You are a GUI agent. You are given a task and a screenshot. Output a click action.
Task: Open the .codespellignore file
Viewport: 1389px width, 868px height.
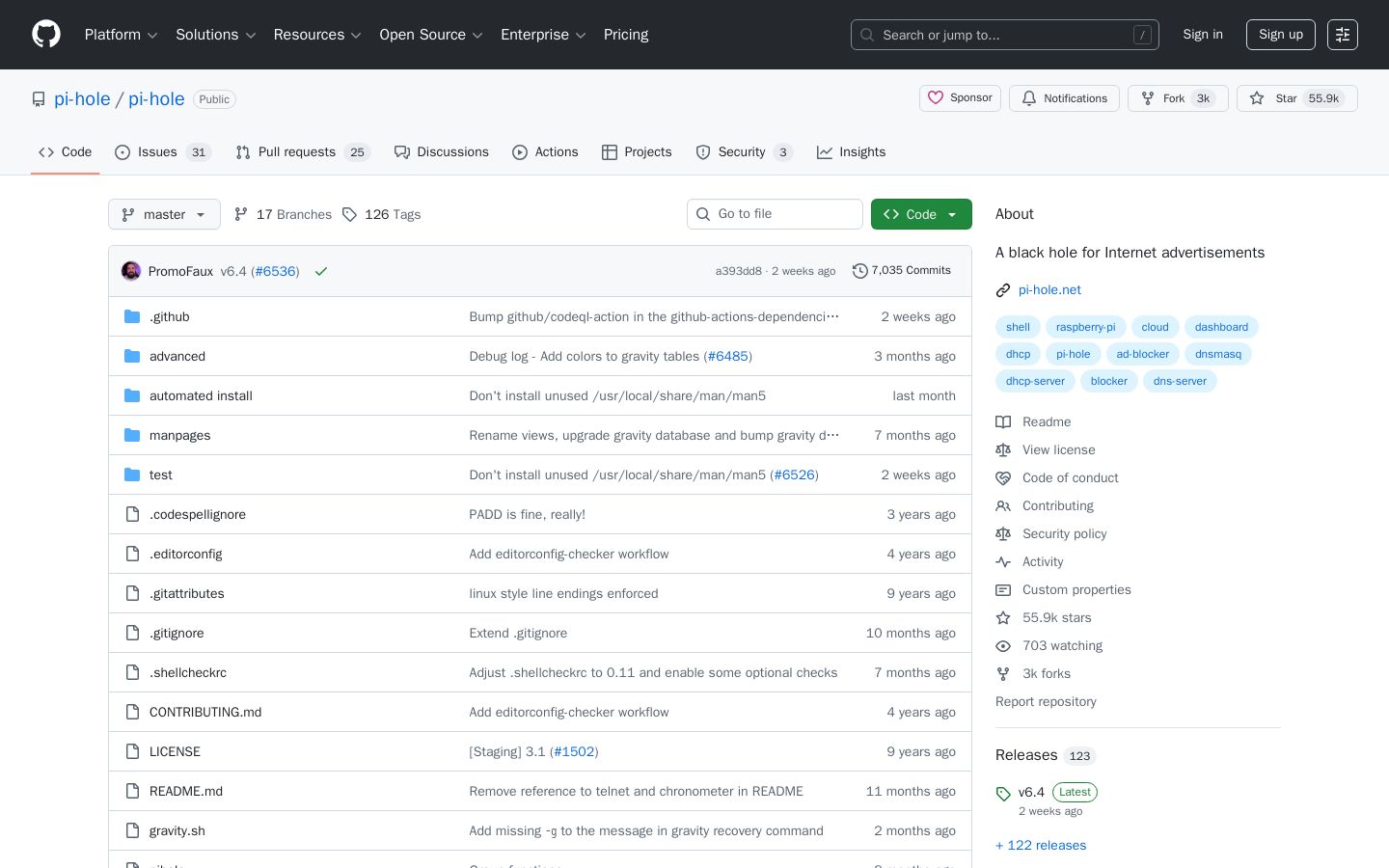coord(198,514)
